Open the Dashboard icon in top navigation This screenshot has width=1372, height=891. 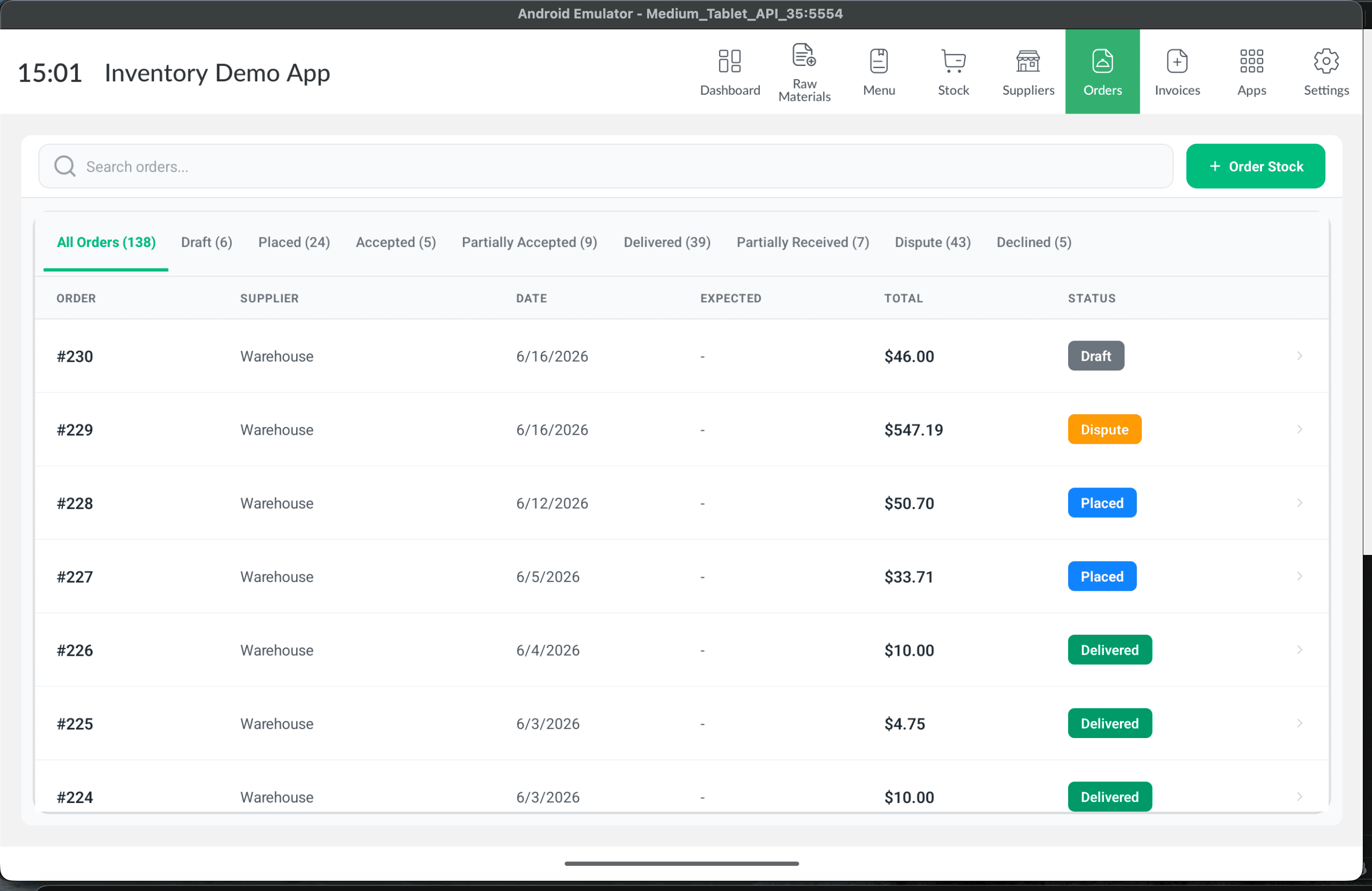[x=729, y=61]
